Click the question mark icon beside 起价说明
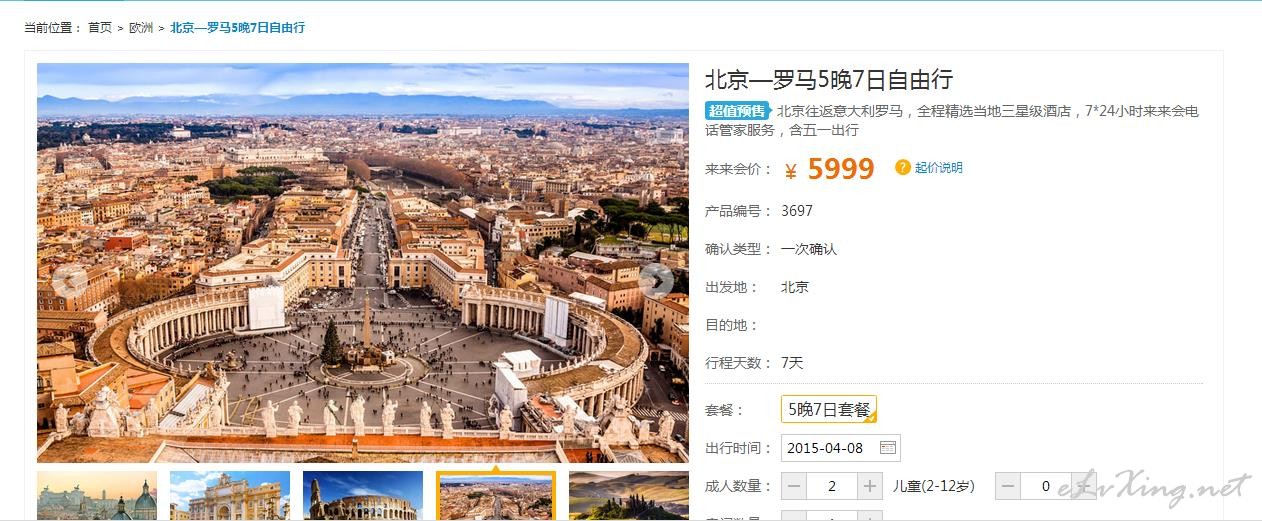This screenshot has height=521, width=1262. 903,168
